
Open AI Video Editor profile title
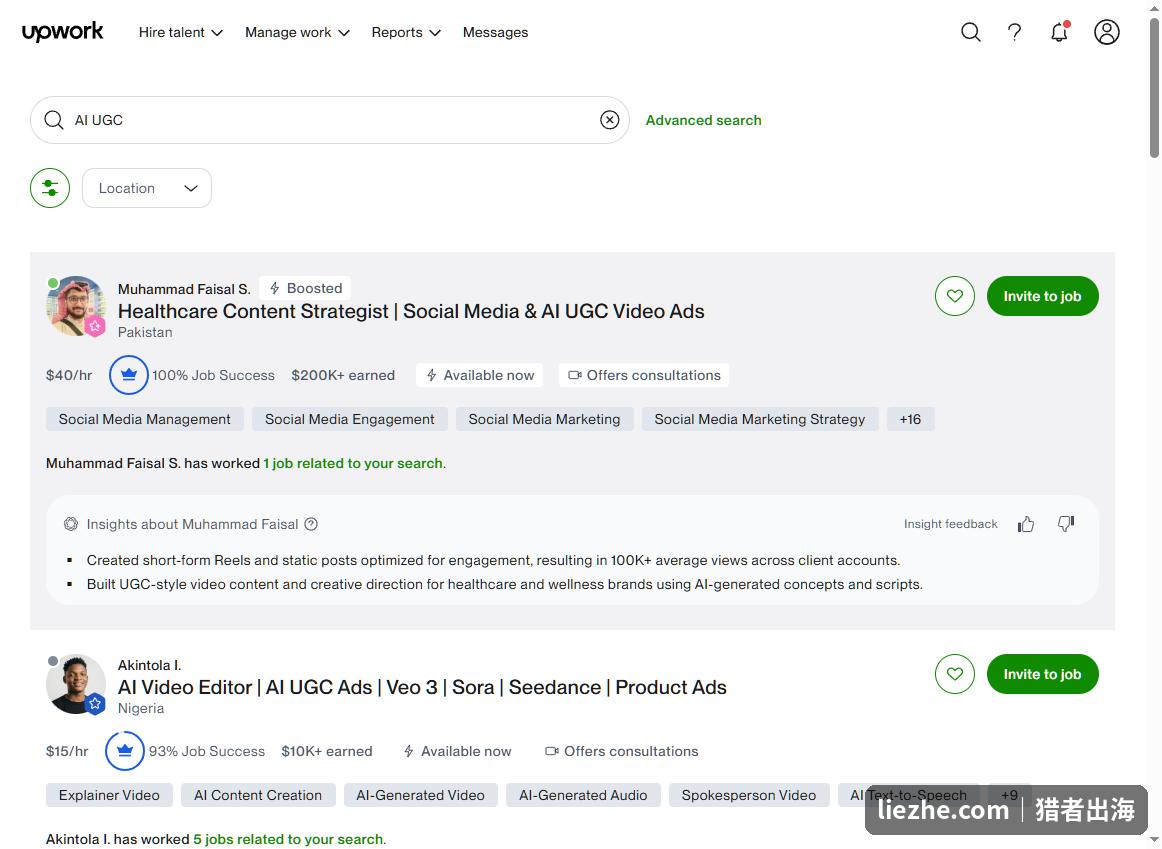click(x=422, y=687)
